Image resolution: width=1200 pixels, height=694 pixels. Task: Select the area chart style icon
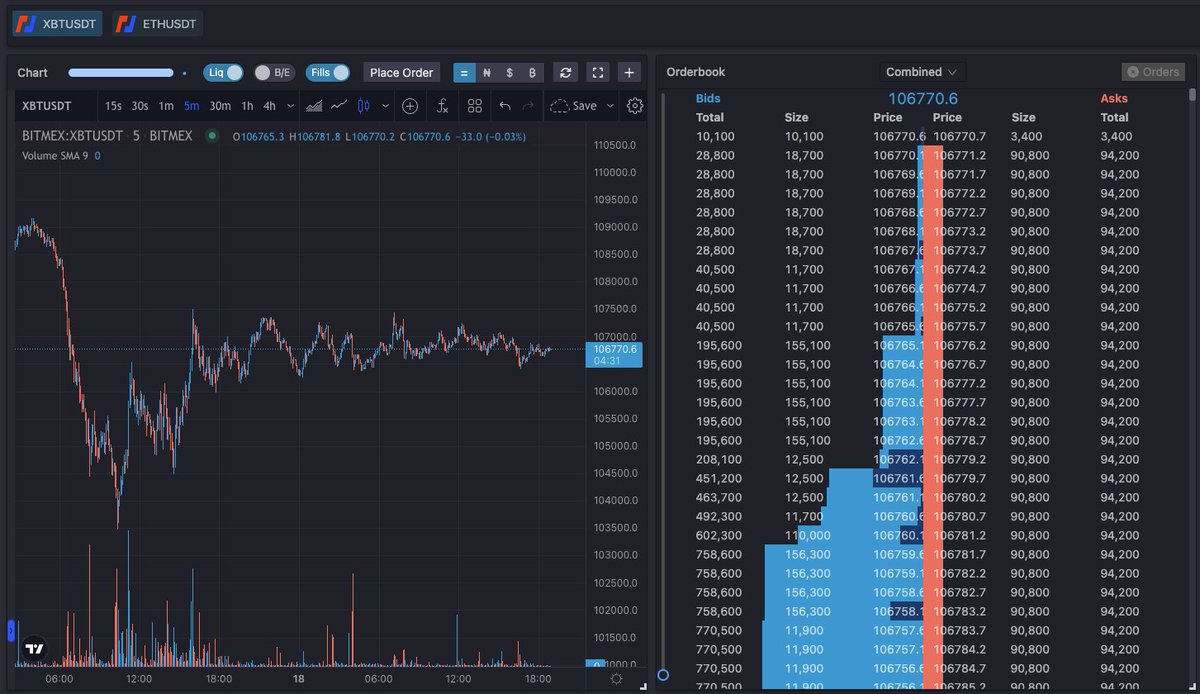pos(314,106)
